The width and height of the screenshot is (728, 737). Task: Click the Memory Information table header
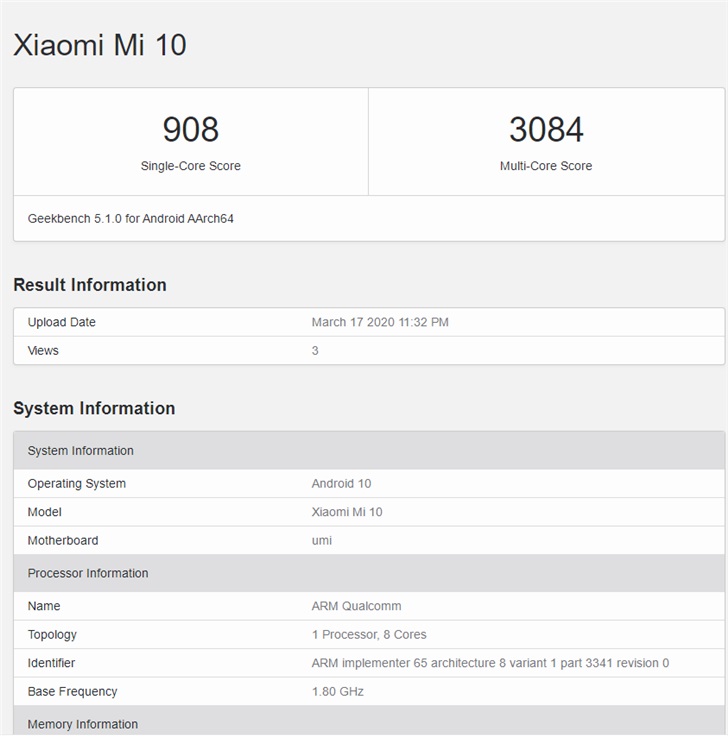pyautogui.click(x=83, y=724)
